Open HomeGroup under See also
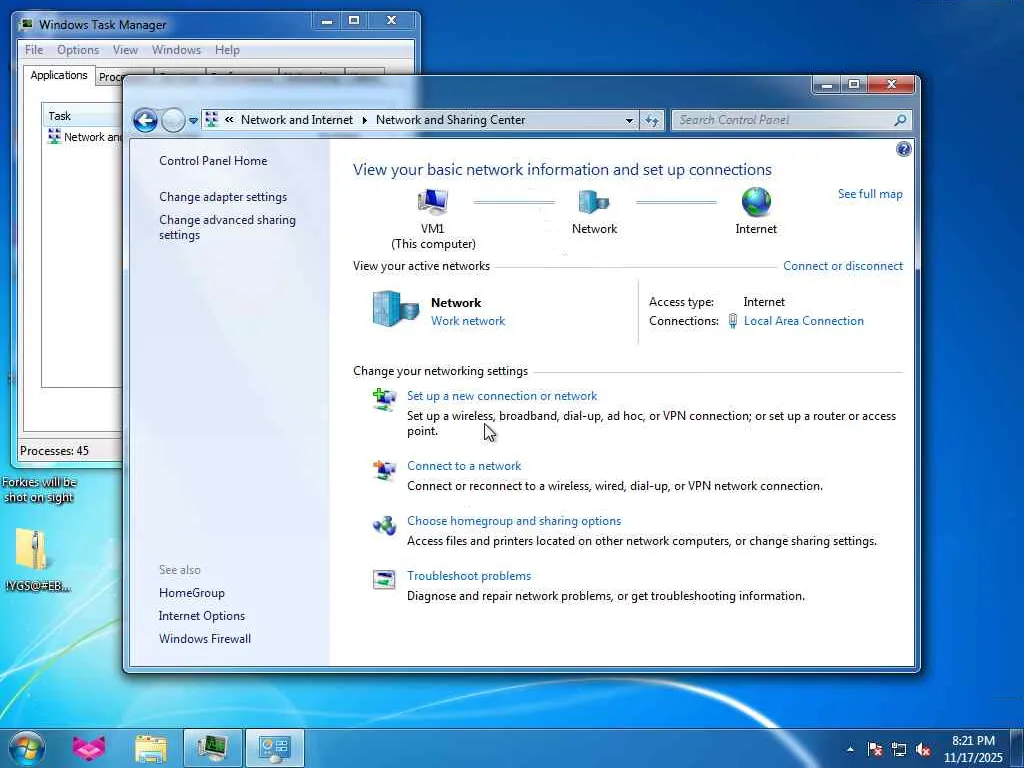This screenshot has height=768, width=1024. [191, 593]
